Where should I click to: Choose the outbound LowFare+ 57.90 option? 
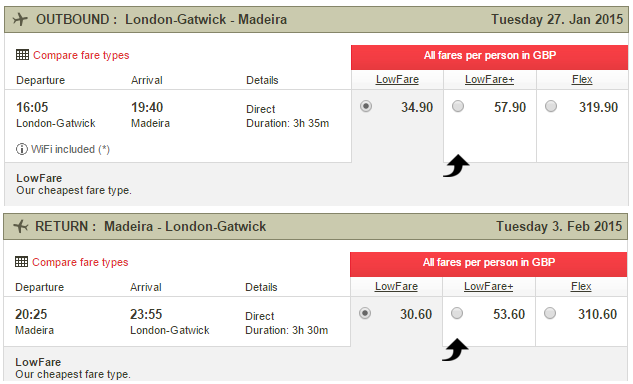coord(458,106)
